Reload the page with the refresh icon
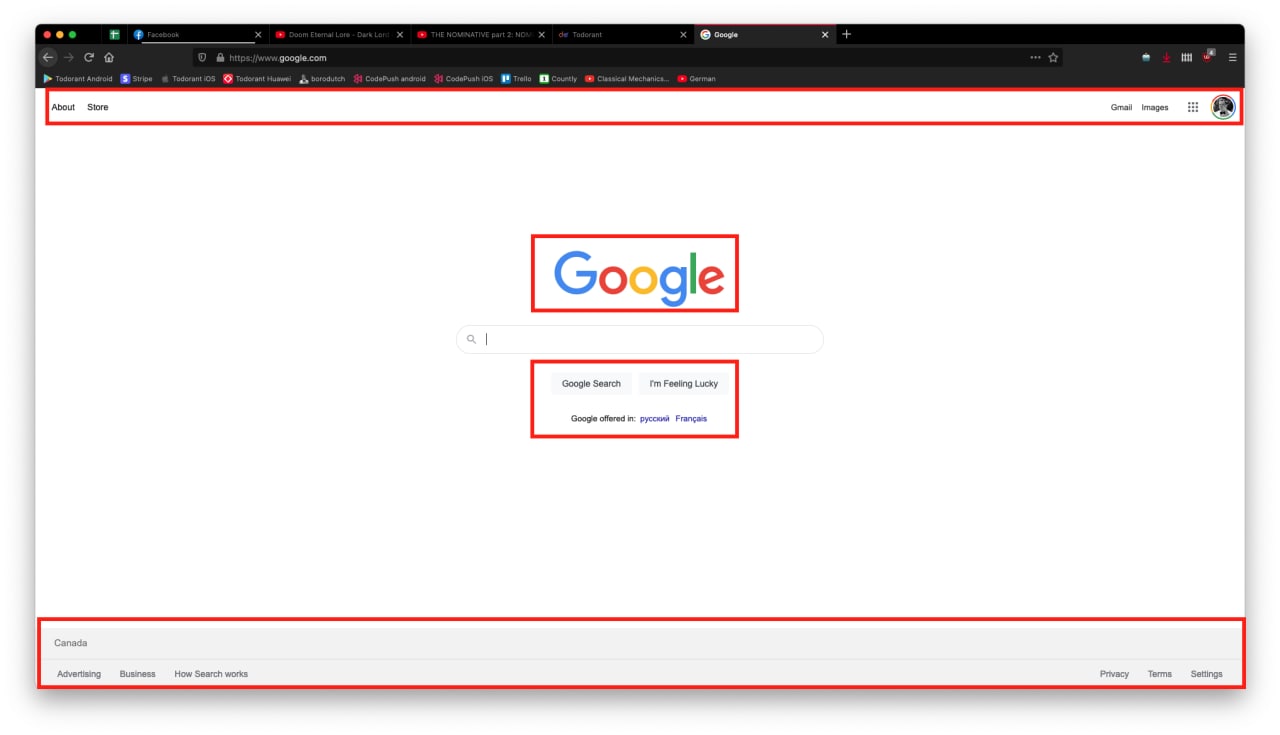The height and width of the screenshot is (735, 1280). 89,57
